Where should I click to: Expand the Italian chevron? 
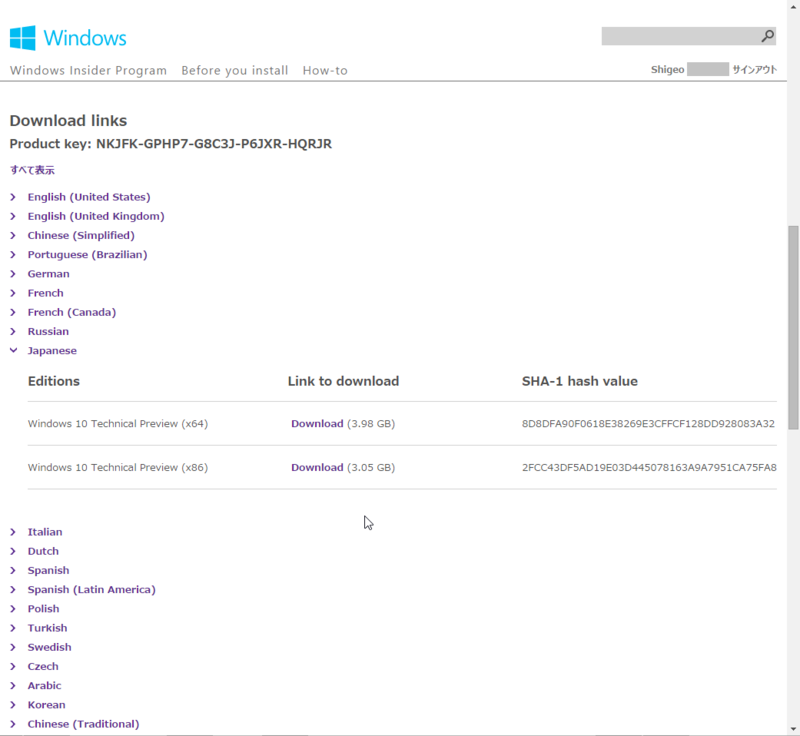13,532
